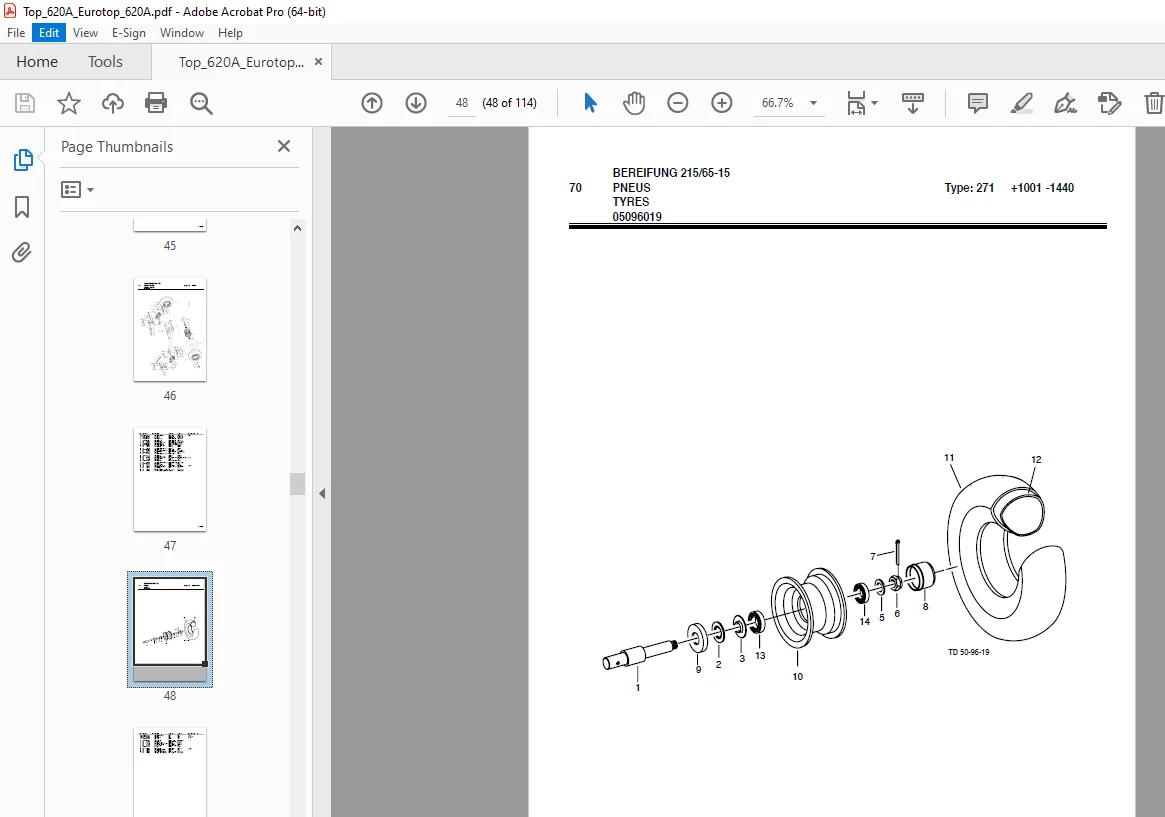
Task: Click the page number input field
Action: tap(461, 103)
